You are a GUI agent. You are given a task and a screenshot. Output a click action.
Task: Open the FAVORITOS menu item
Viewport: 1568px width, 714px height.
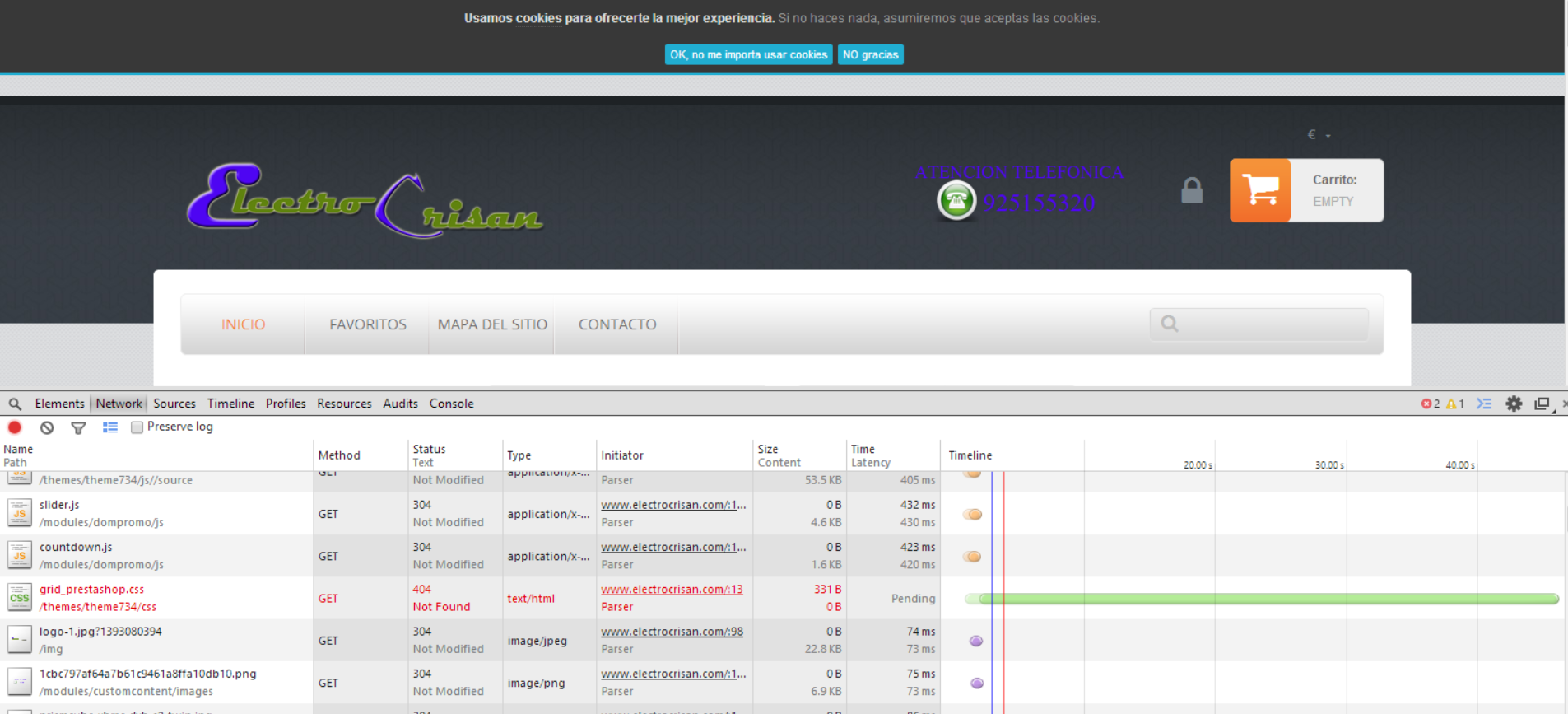368,324
